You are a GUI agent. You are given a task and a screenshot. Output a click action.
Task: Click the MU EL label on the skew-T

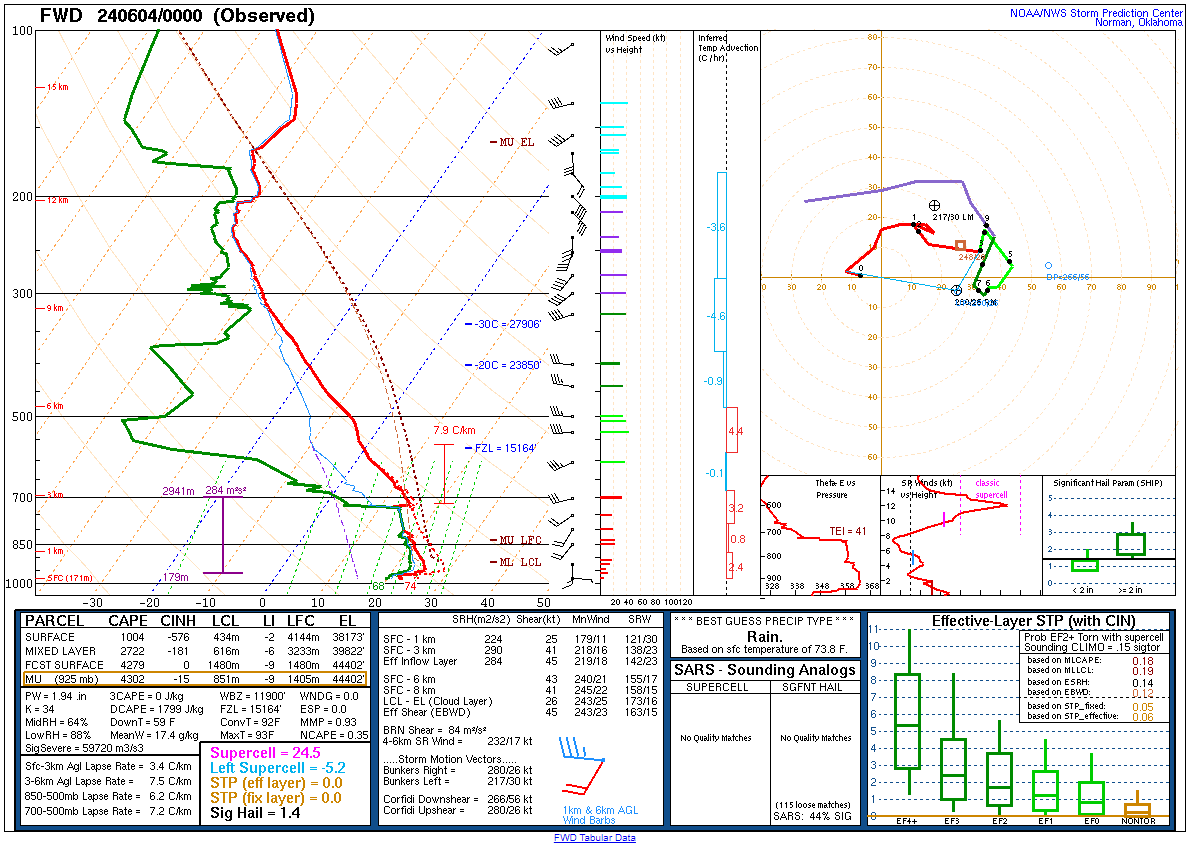[516, 143]
